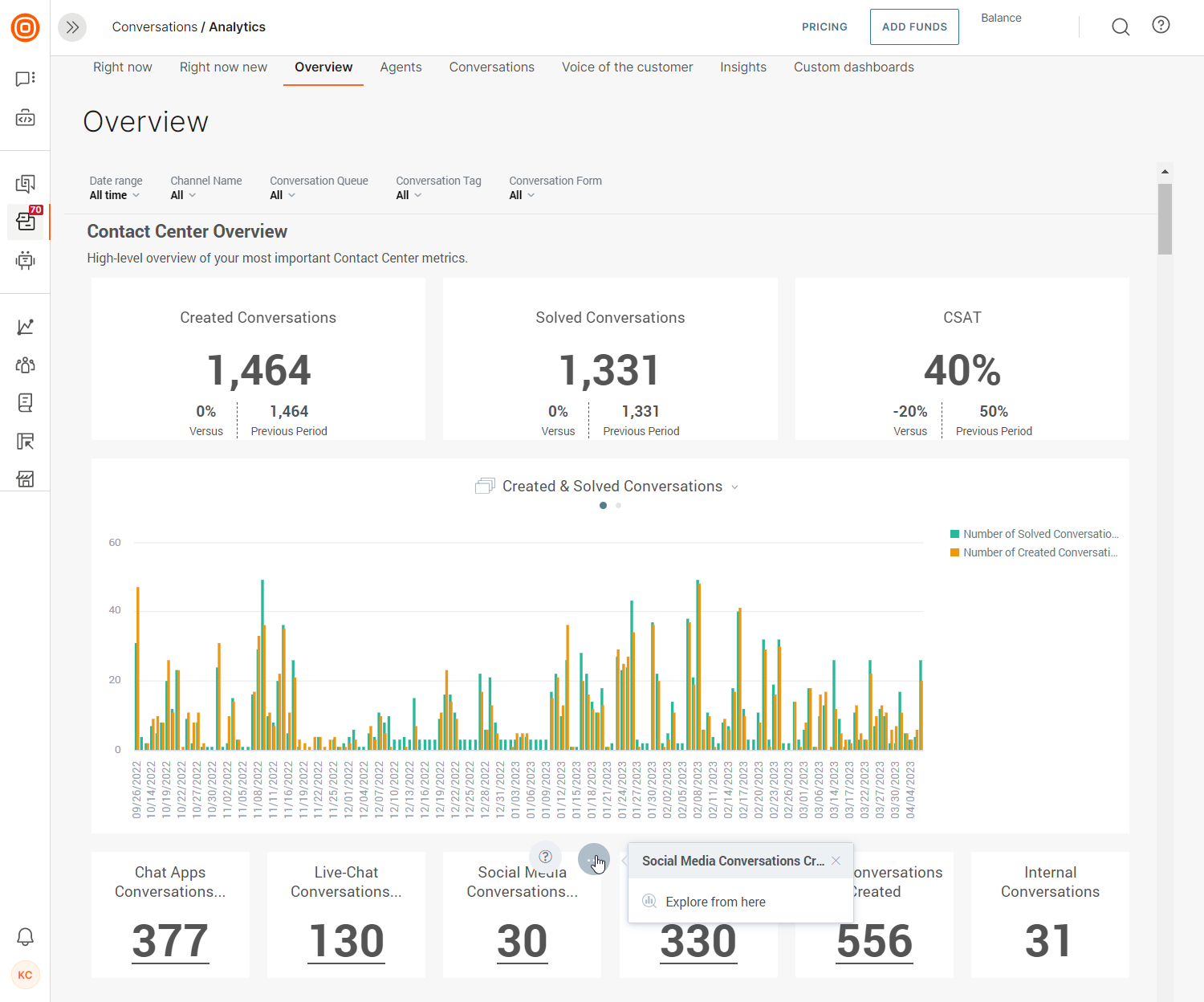The height and width of the screenshot is (1002, 1204).
Task: Open the Voice of the customer tab
Action: click(627, 67)
